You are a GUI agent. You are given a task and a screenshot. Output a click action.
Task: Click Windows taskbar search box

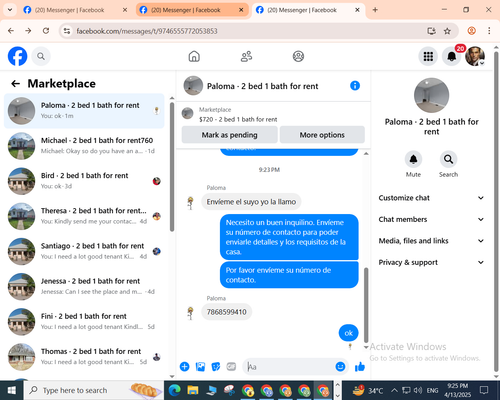[94, 390]
